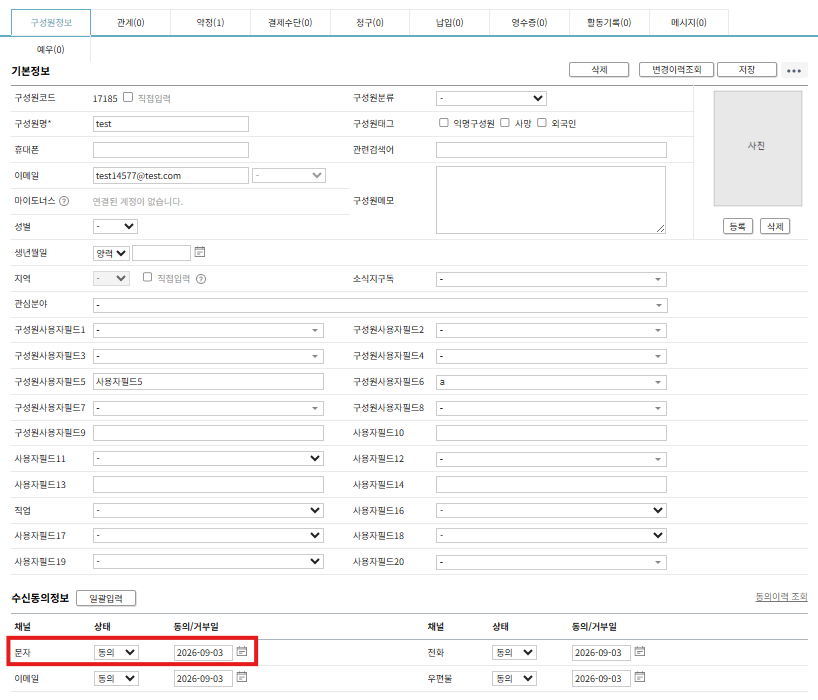Click the 구성원사용자필드5 input field
818x700 pixels.
(x=208, y=382)
